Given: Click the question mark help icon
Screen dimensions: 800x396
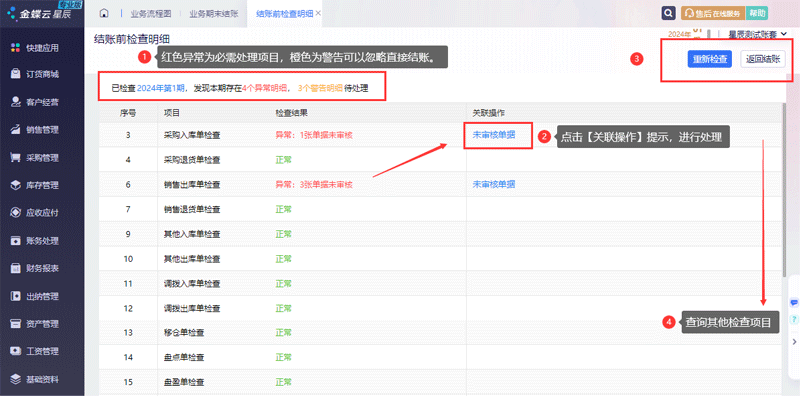Looking at the screenshot, I should 794,320.
